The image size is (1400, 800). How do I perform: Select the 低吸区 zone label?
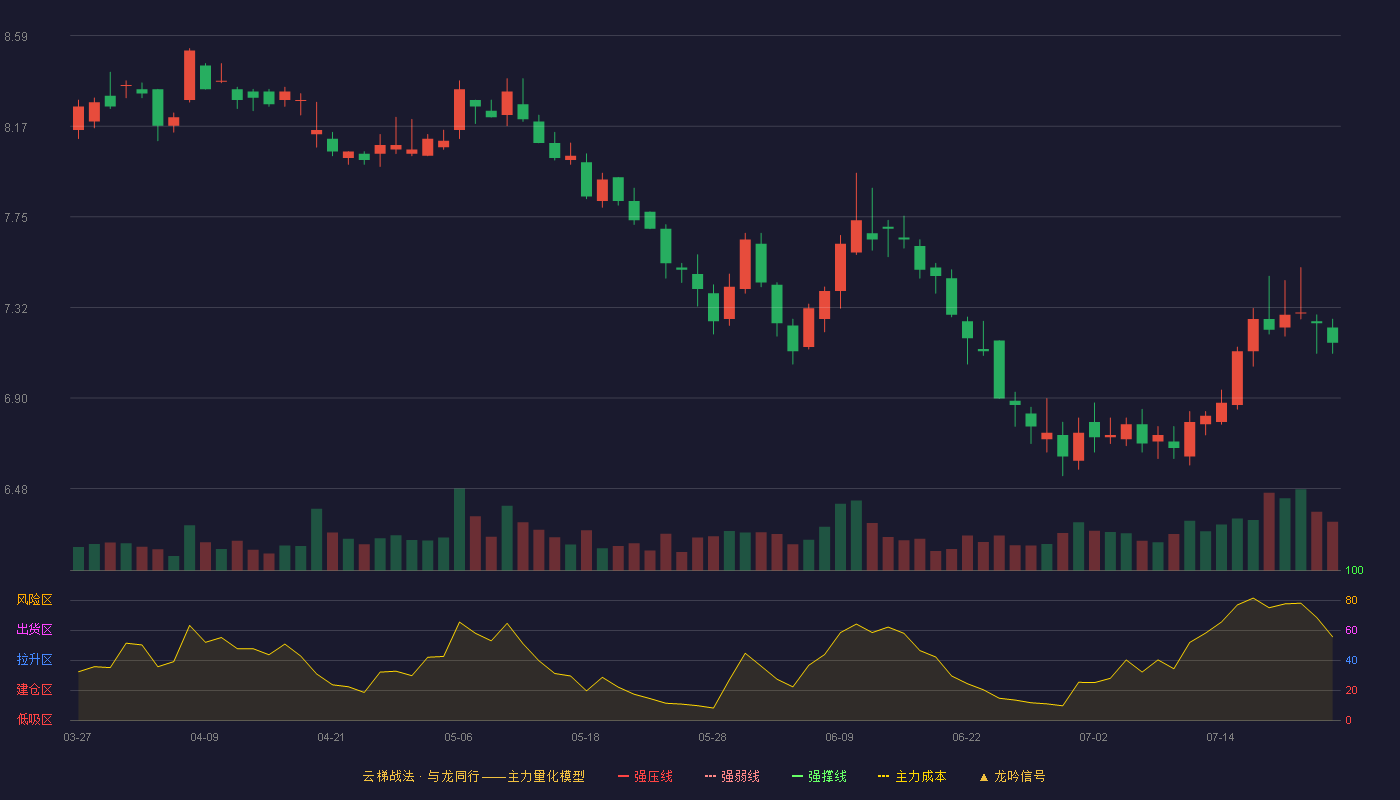[x=34, y=719]
